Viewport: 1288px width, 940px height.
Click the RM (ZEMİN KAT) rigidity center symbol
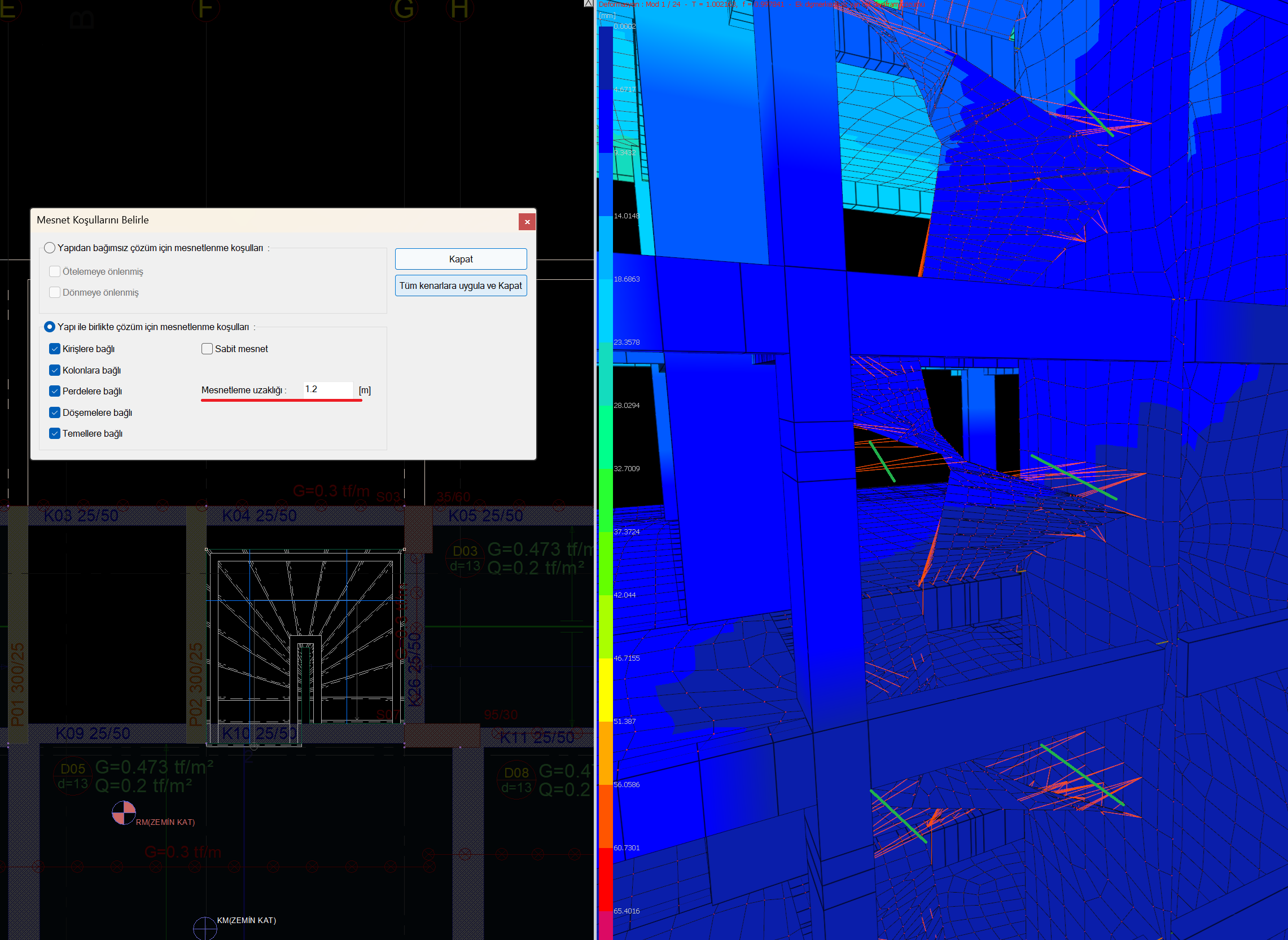tap(124, 812)
